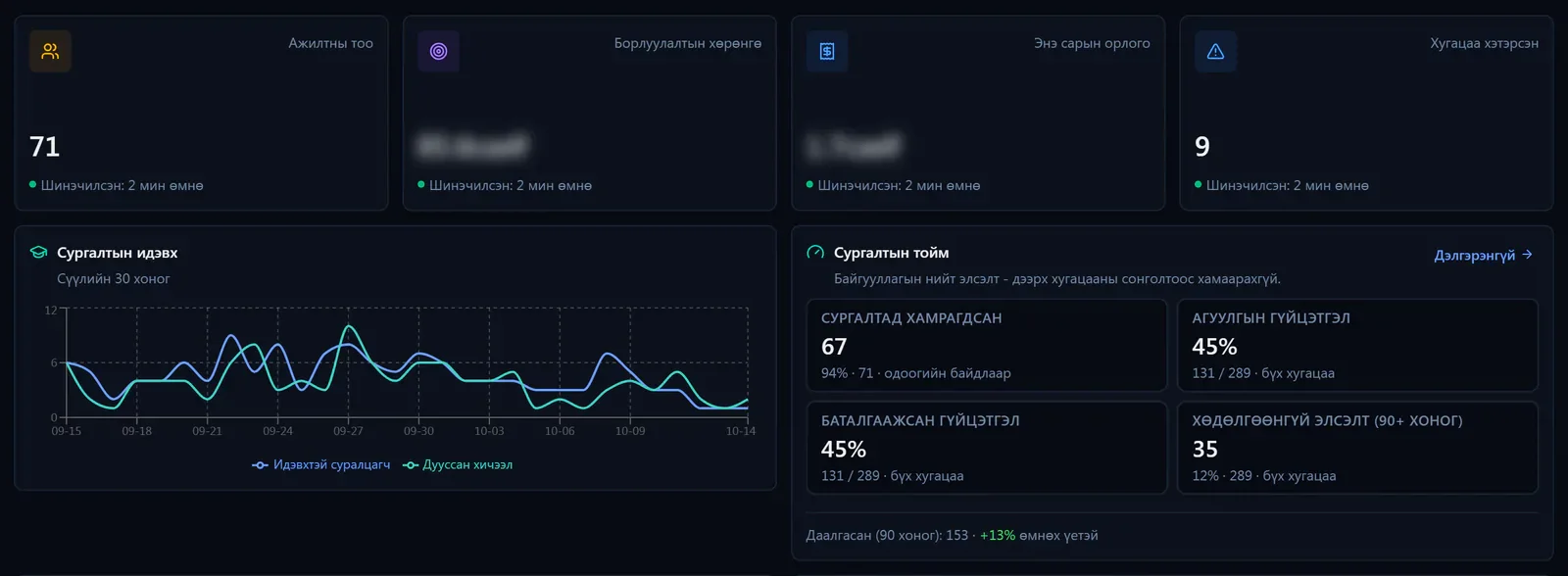Click the Хугацаа хэтэрсэн value 9
The width and height of the screenshot is (1568, 576).
pos(1202,147)
